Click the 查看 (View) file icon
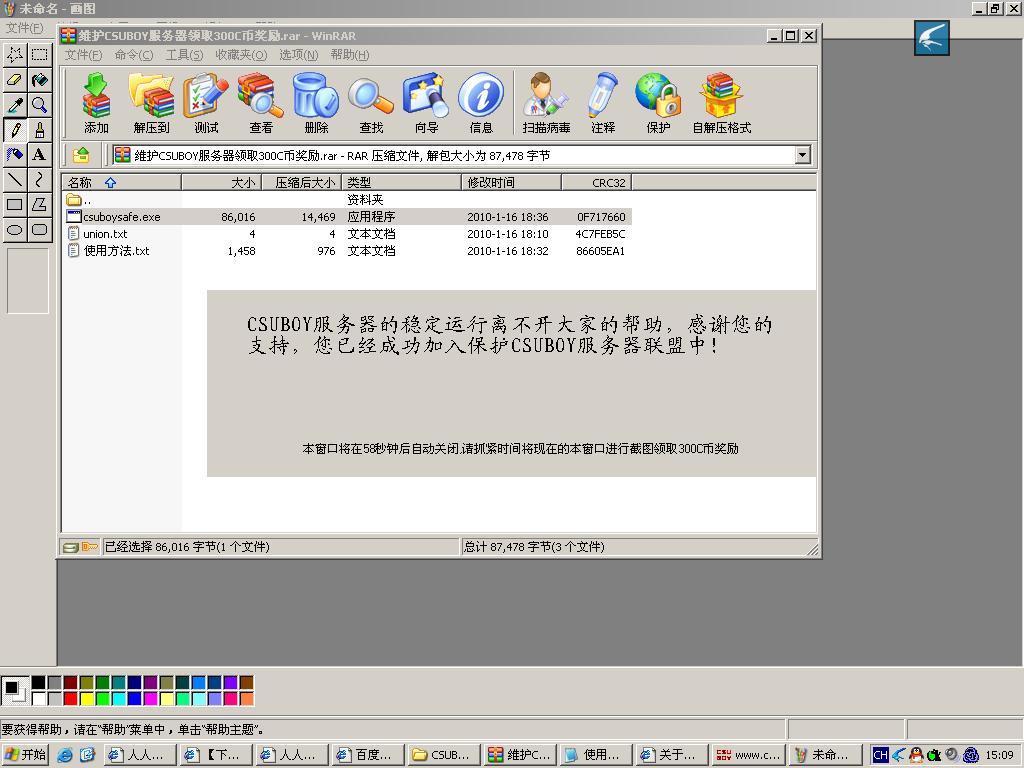1024x768 pixels. (x=261, y=103)
